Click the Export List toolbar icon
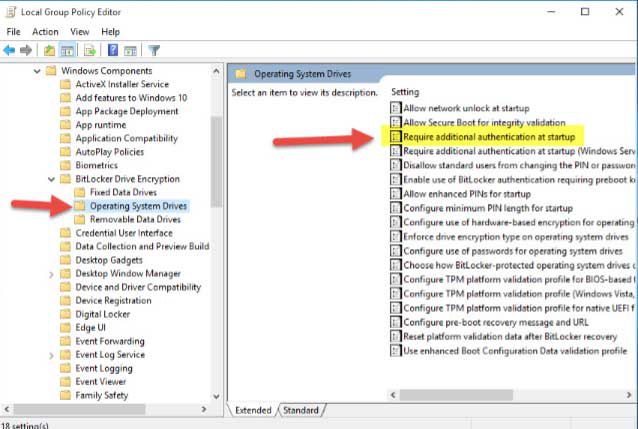 coord(91,49)
